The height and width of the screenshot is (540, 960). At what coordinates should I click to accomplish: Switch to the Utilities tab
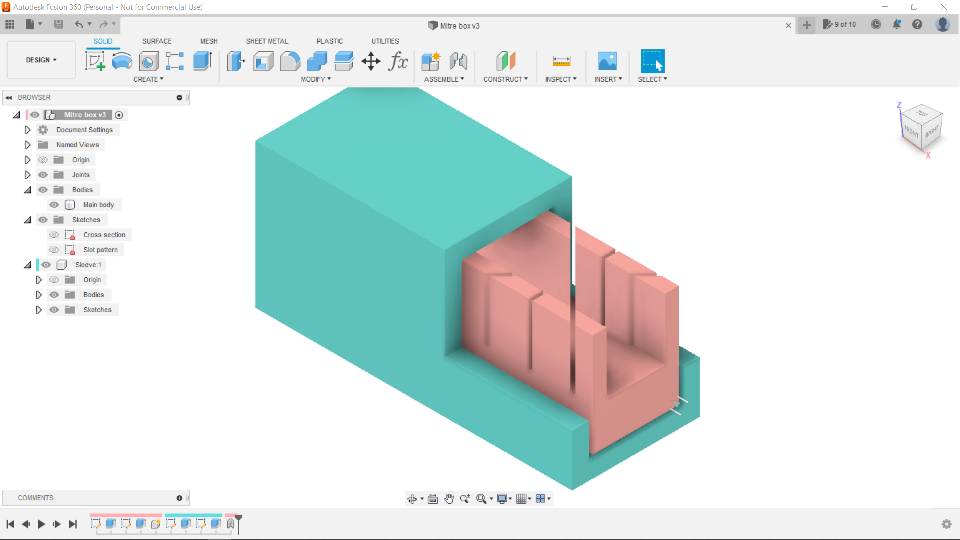click(x=385, y=41)
